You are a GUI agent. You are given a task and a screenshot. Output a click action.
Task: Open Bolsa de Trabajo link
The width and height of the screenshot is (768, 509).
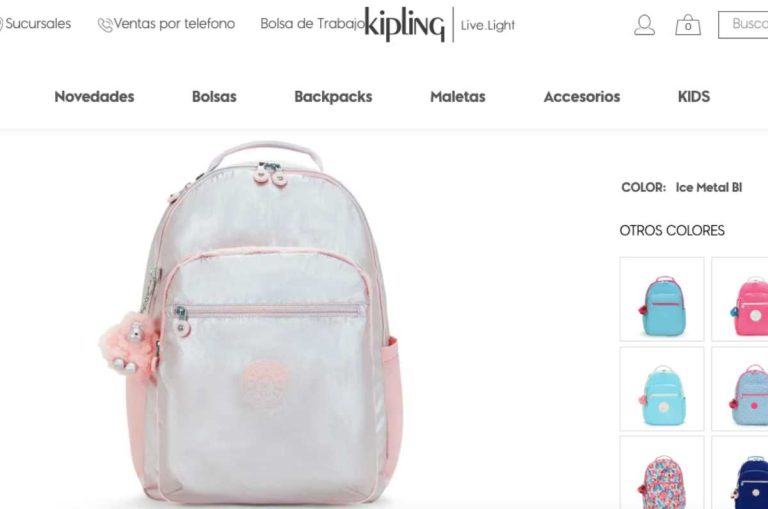point(312,24)
